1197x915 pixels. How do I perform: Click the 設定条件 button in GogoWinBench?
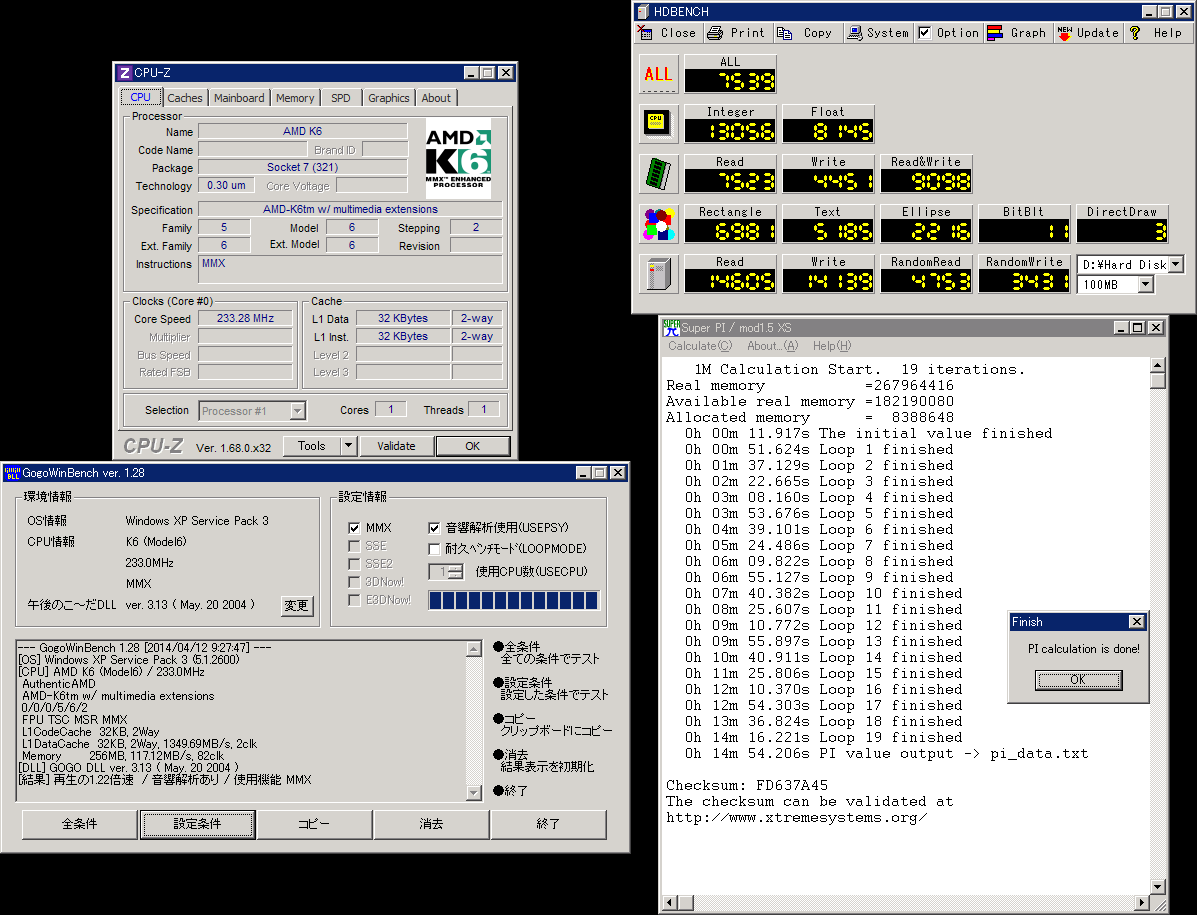point(197,824)
